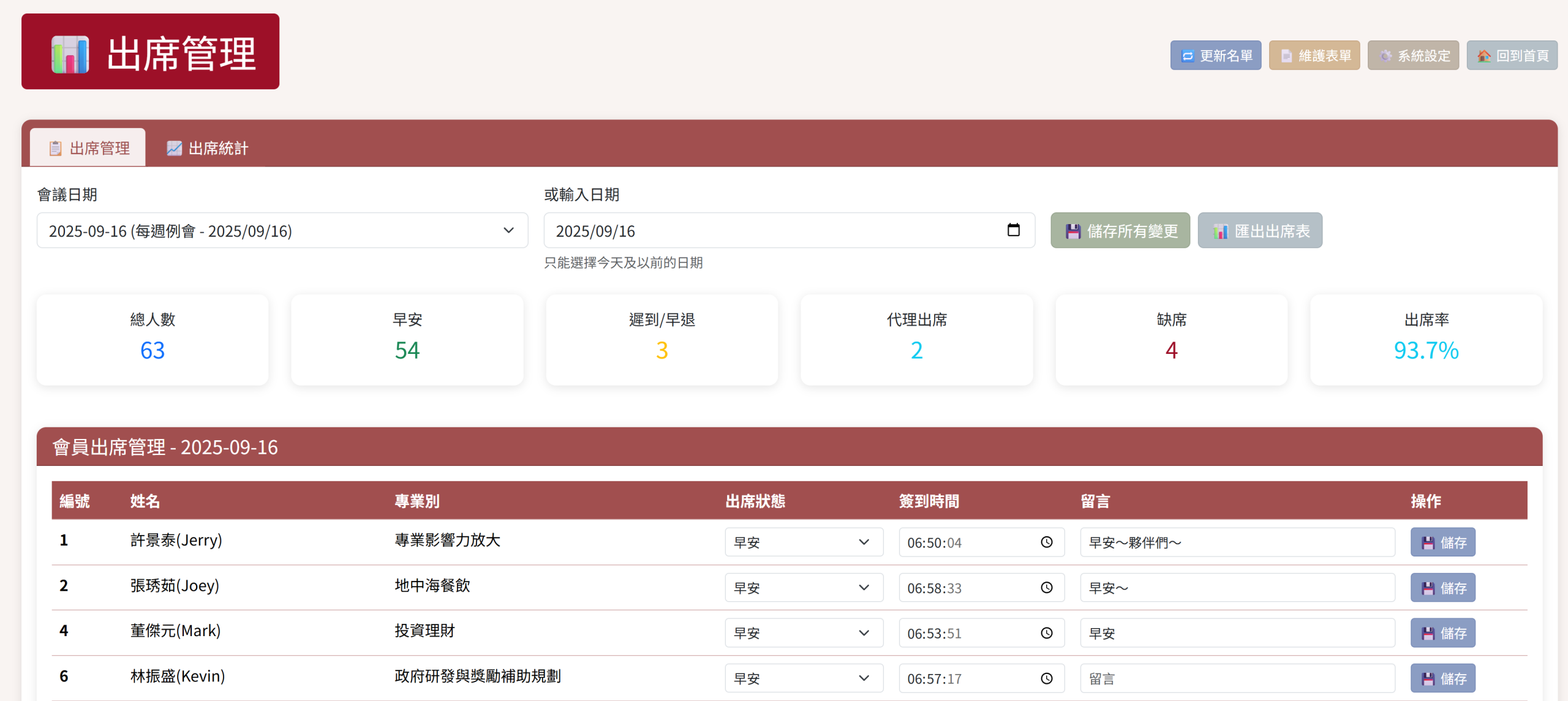Switch to the 出席統計 tab
The height and width of the screenshot is (701, 1568).
(208, 148)
